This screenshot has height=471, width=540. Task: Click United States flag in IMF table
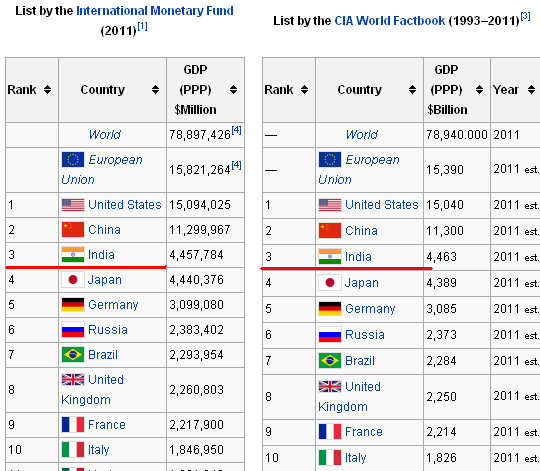click(73, 205)
